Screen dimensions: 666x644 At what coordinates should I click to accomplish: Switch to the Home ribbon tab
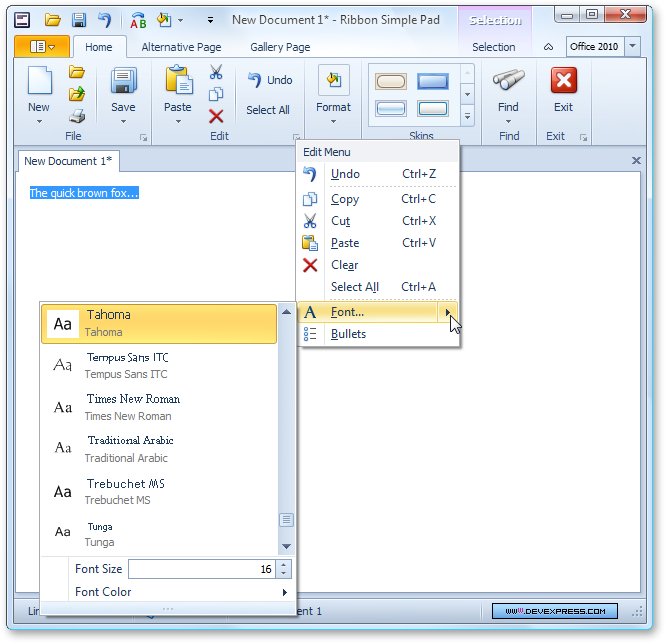99,47
